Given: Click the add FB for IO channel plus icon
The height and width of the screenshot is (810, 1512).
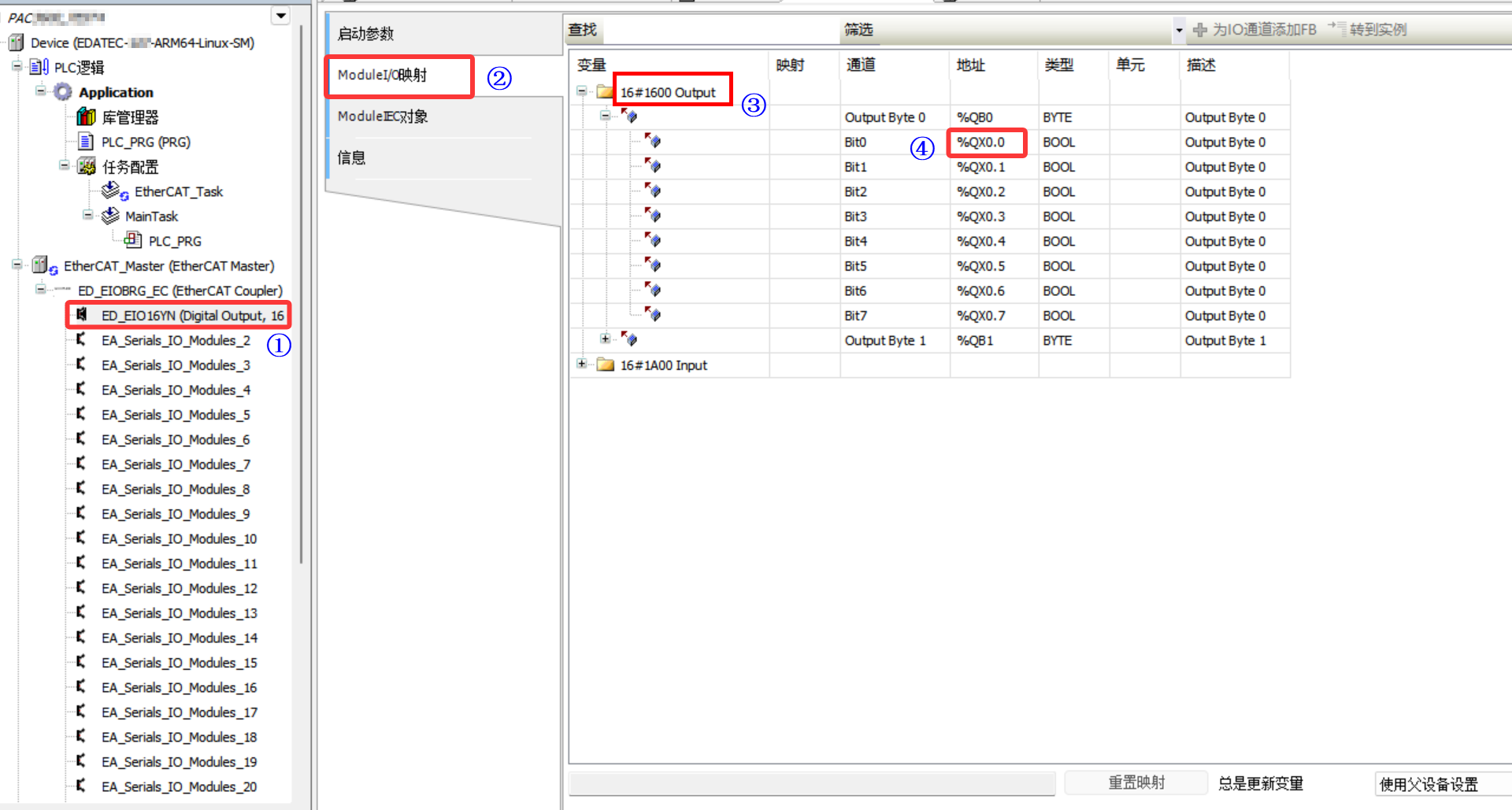Looking at the screenshot, I should [1199, 30].
